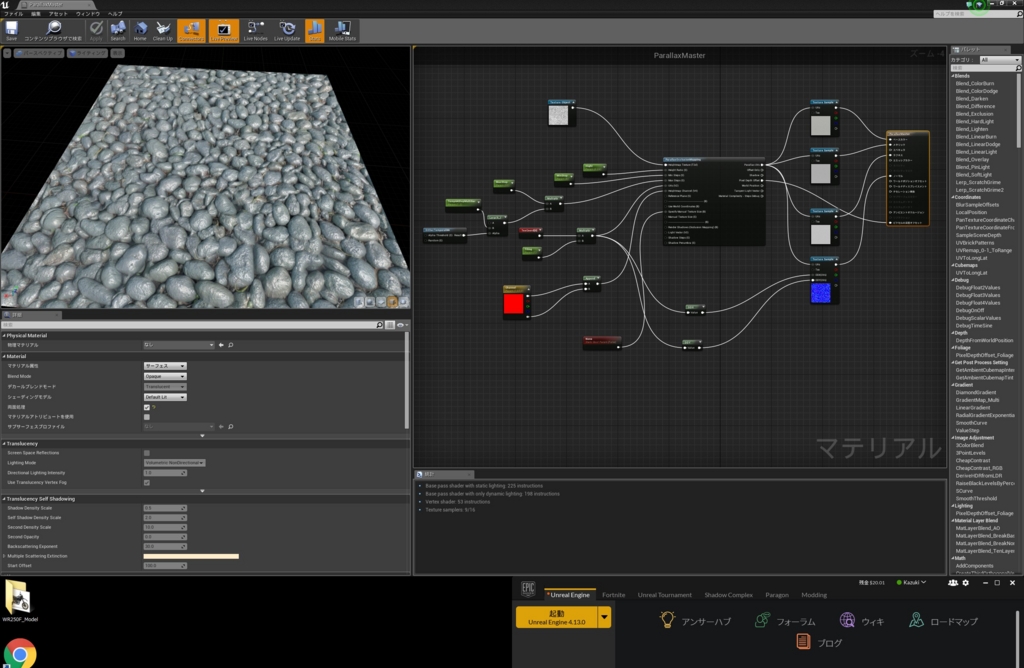The height and width of the screenshot is (668, 1024).
Task: Switch to the Fortnite tab in the launcher
Action: point(613,595)
